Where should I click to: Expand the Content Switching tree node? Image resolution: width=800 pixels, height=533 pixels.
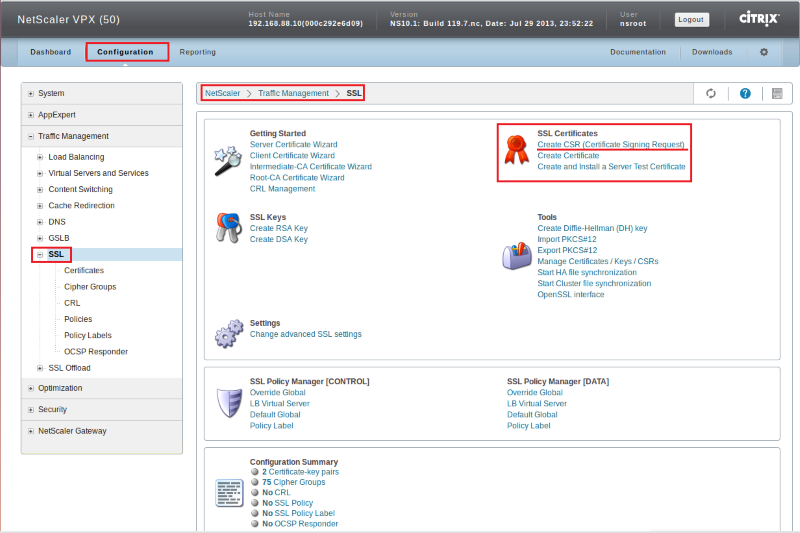click(x=40, y=190)
